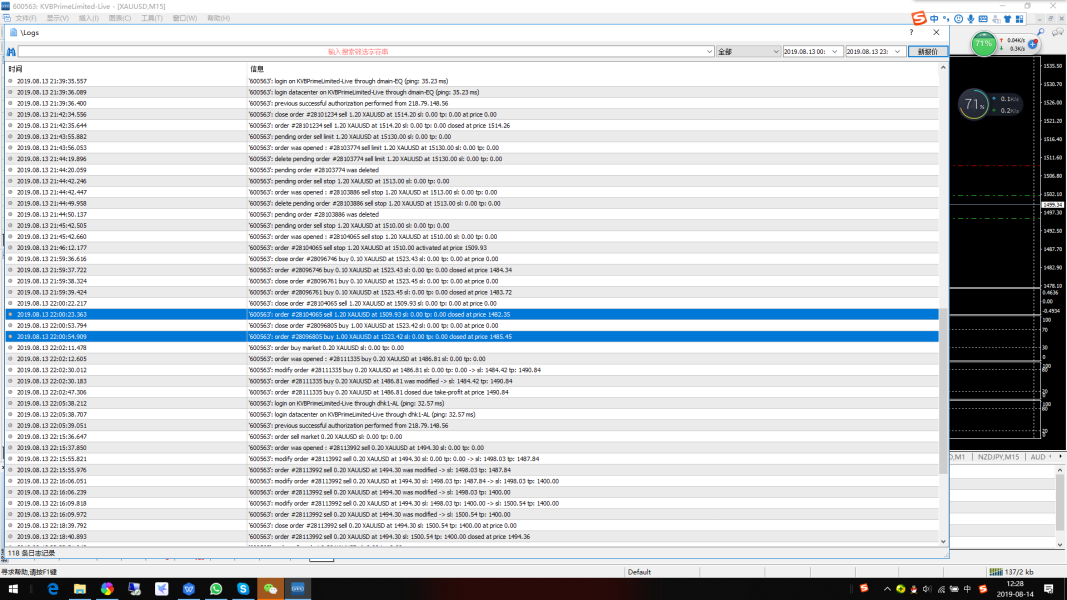Viewport: 1067px width, 600px height.
Task: Open the 工具(T) menu
Action: pyautogui.click(x=151, y=18)
